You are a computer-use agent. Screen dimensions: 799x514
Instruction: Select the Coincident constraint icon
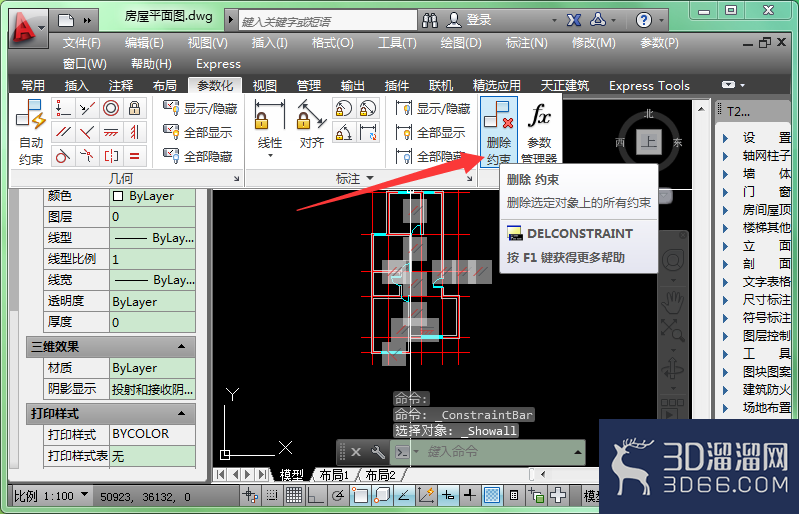pos(63,108)
